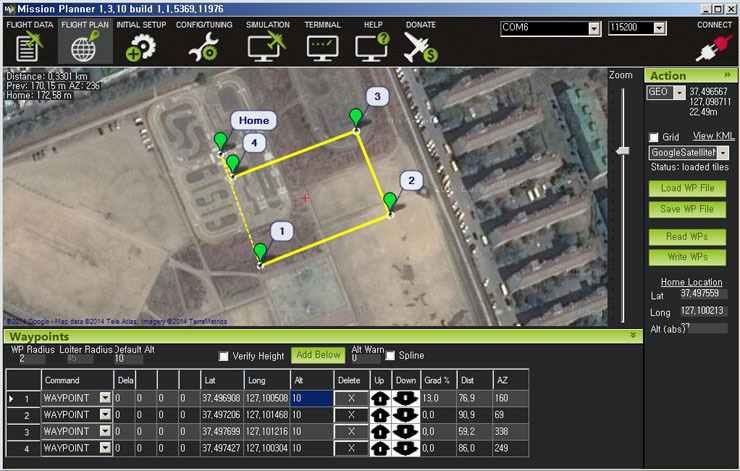Select Alt cell of waypoint 1
This screenshot has width=740, height=471.
click(x=311, y=398)
